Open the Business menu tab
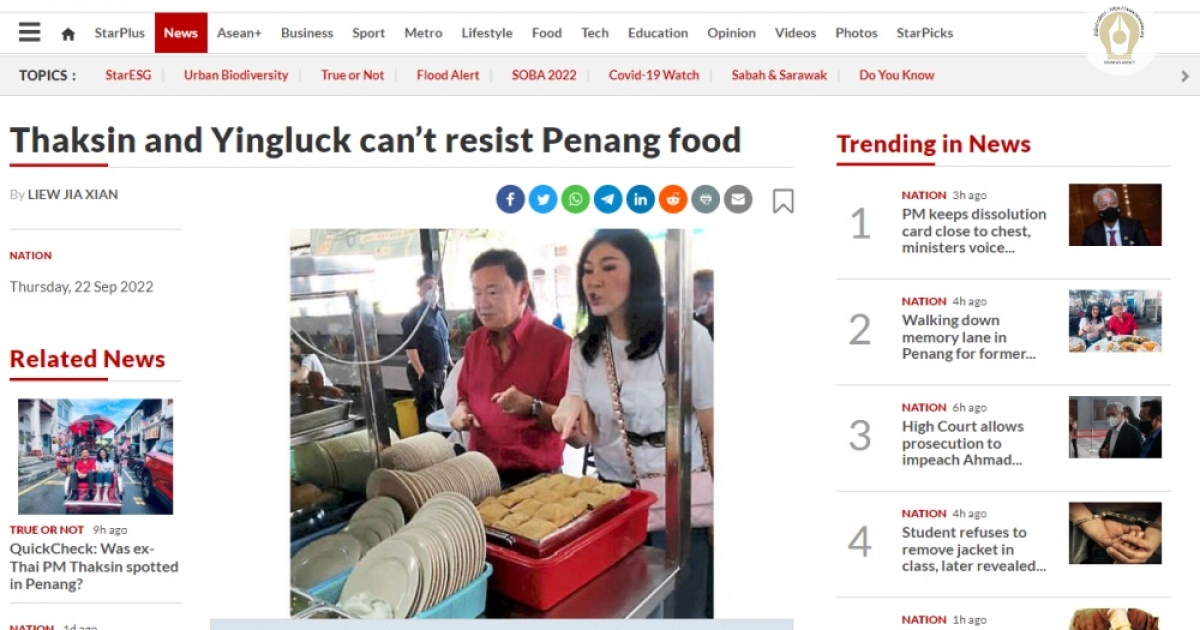Screen dimensions: 1200x630 307,33
